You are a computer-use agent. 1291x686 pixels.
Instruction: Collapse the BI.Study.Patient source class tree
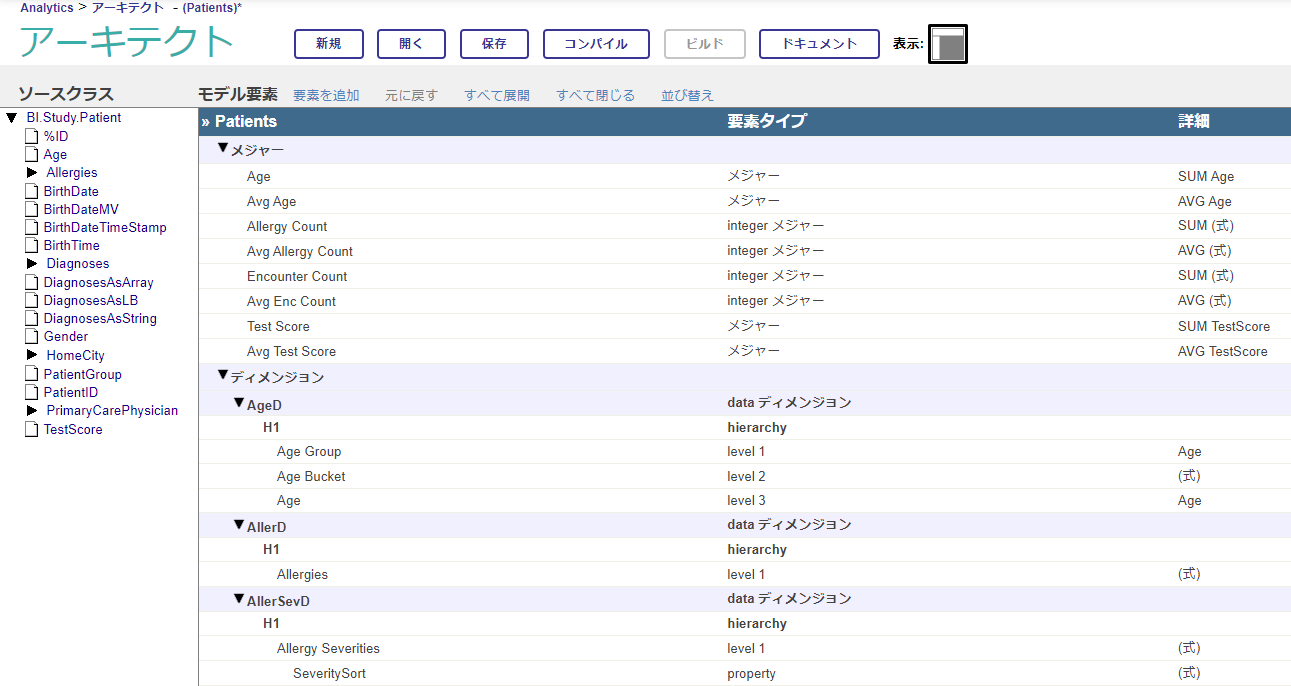coord(12,118)
